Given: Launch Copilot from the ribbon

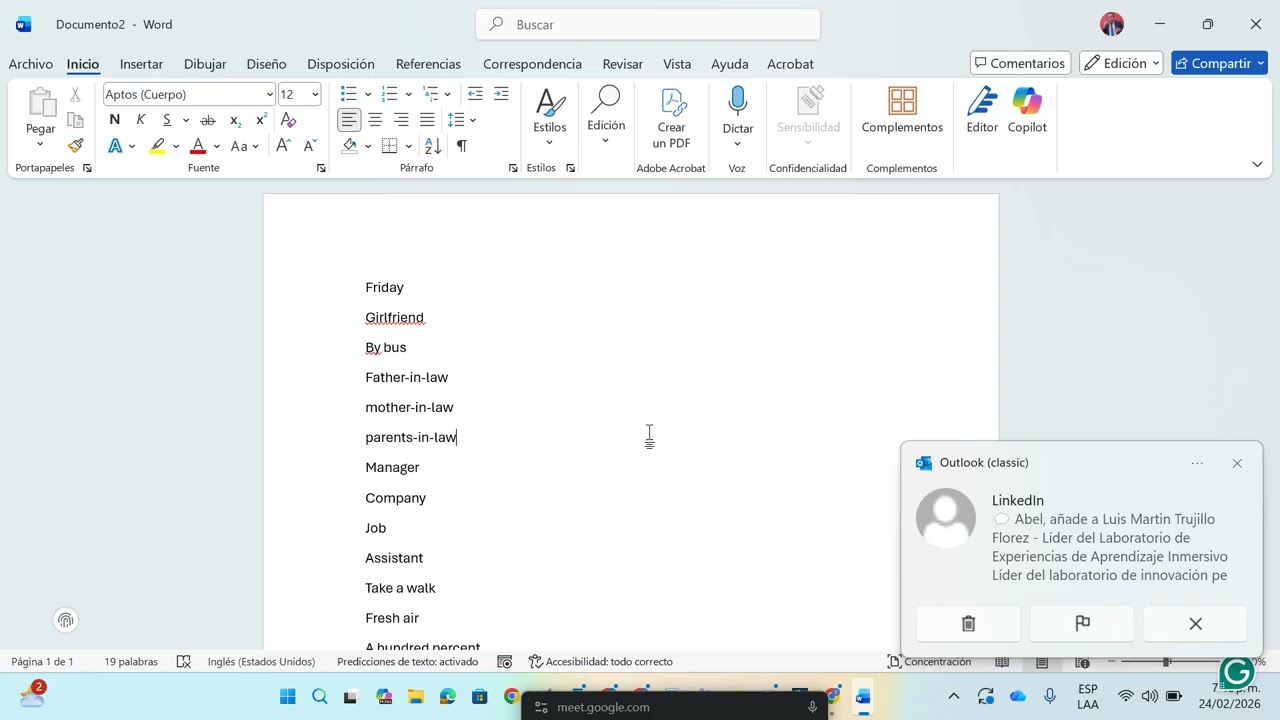Looking at the screenshot, I should pyautogui.click(x=1027, y=110).
